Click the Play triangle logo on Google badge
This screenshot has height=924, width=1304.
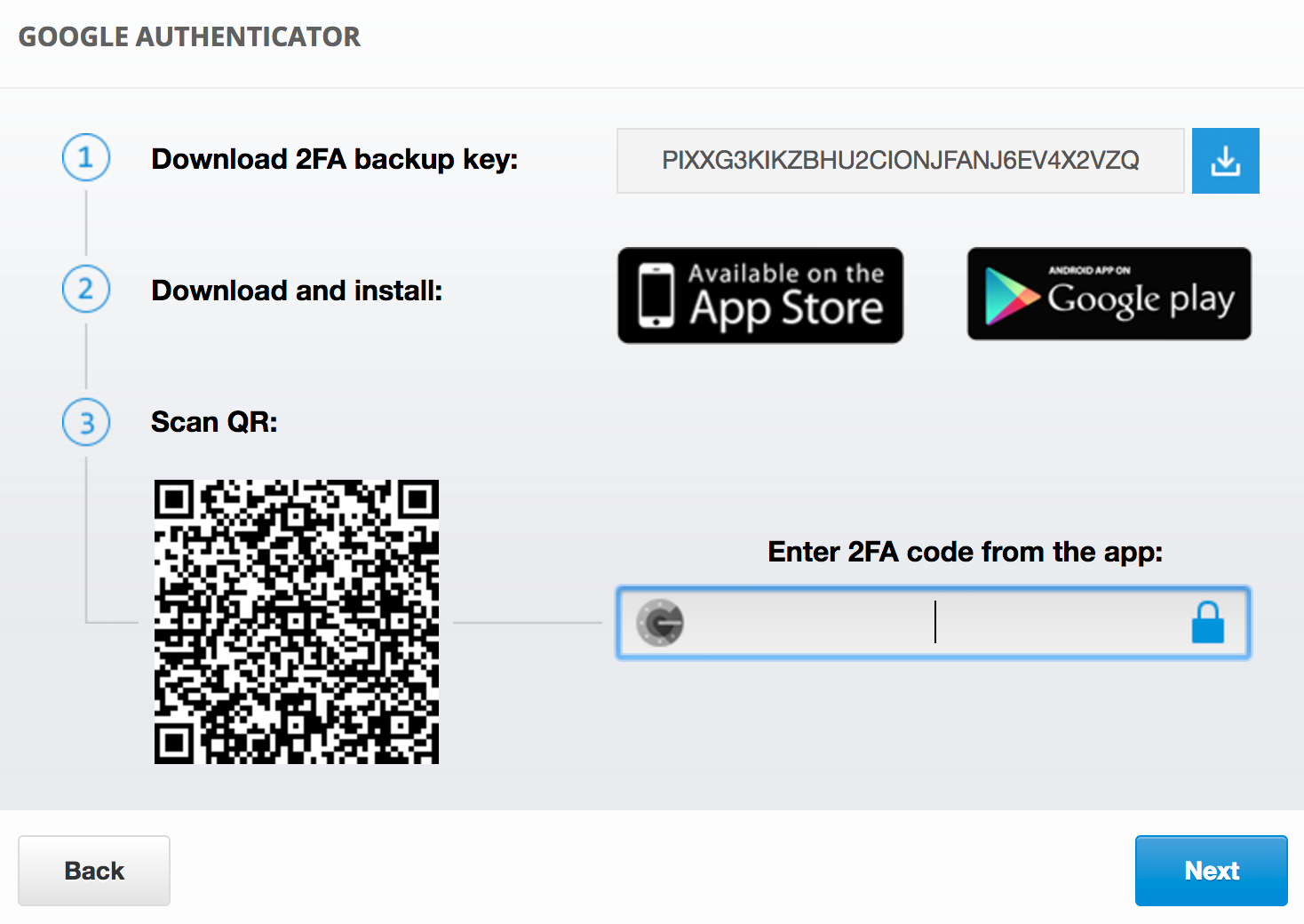(1012, 296)
